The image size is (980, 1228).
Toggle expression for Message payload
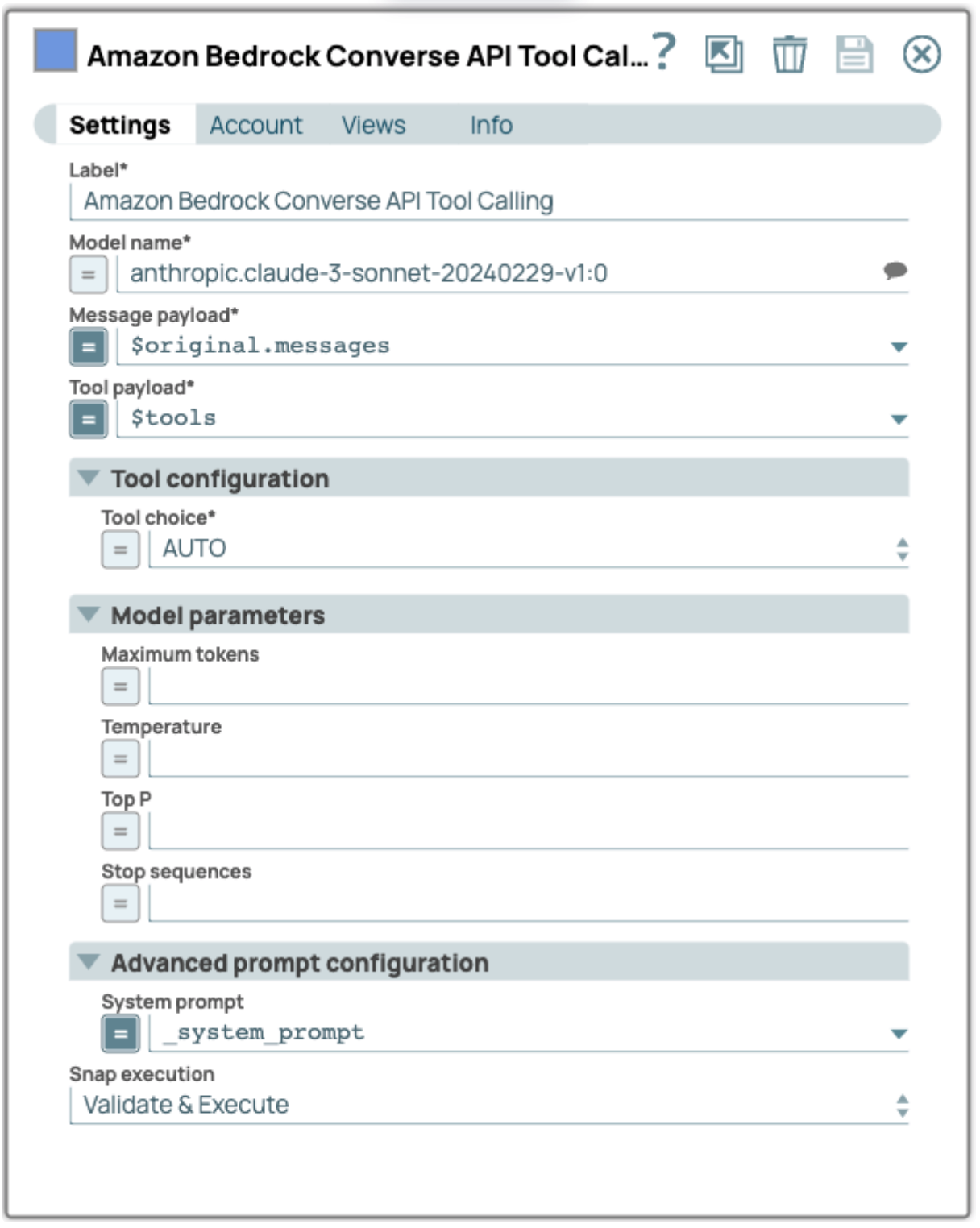tap(89, 347)
